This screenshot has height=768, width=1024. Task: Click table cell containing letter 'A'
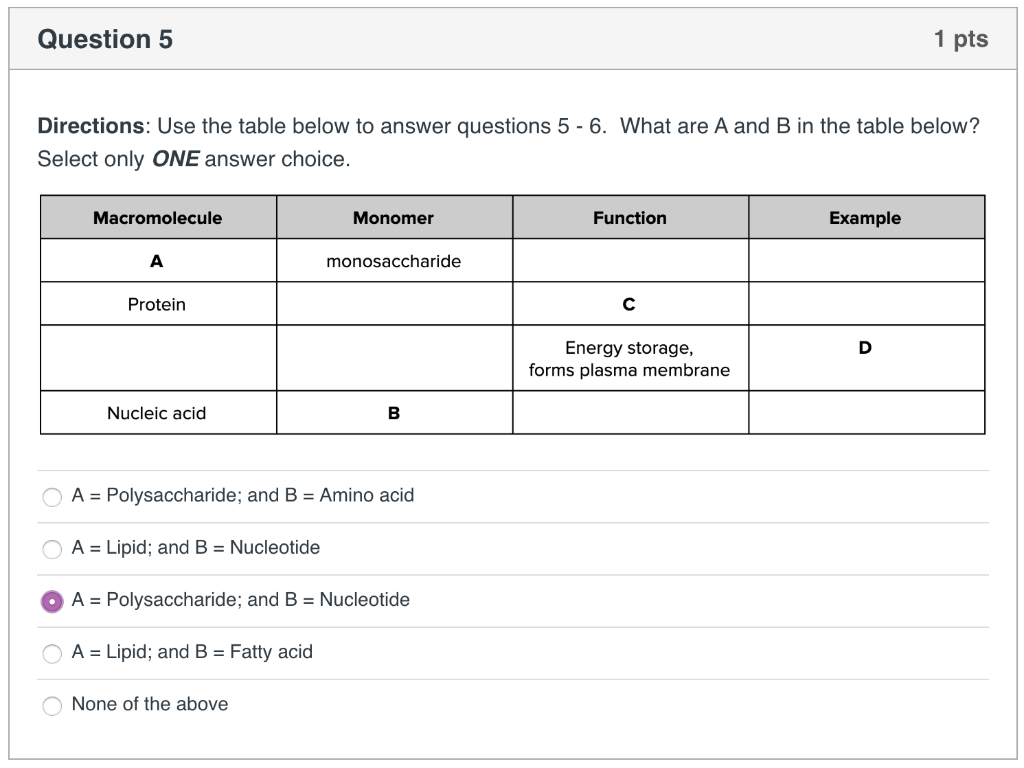[157, 260]
